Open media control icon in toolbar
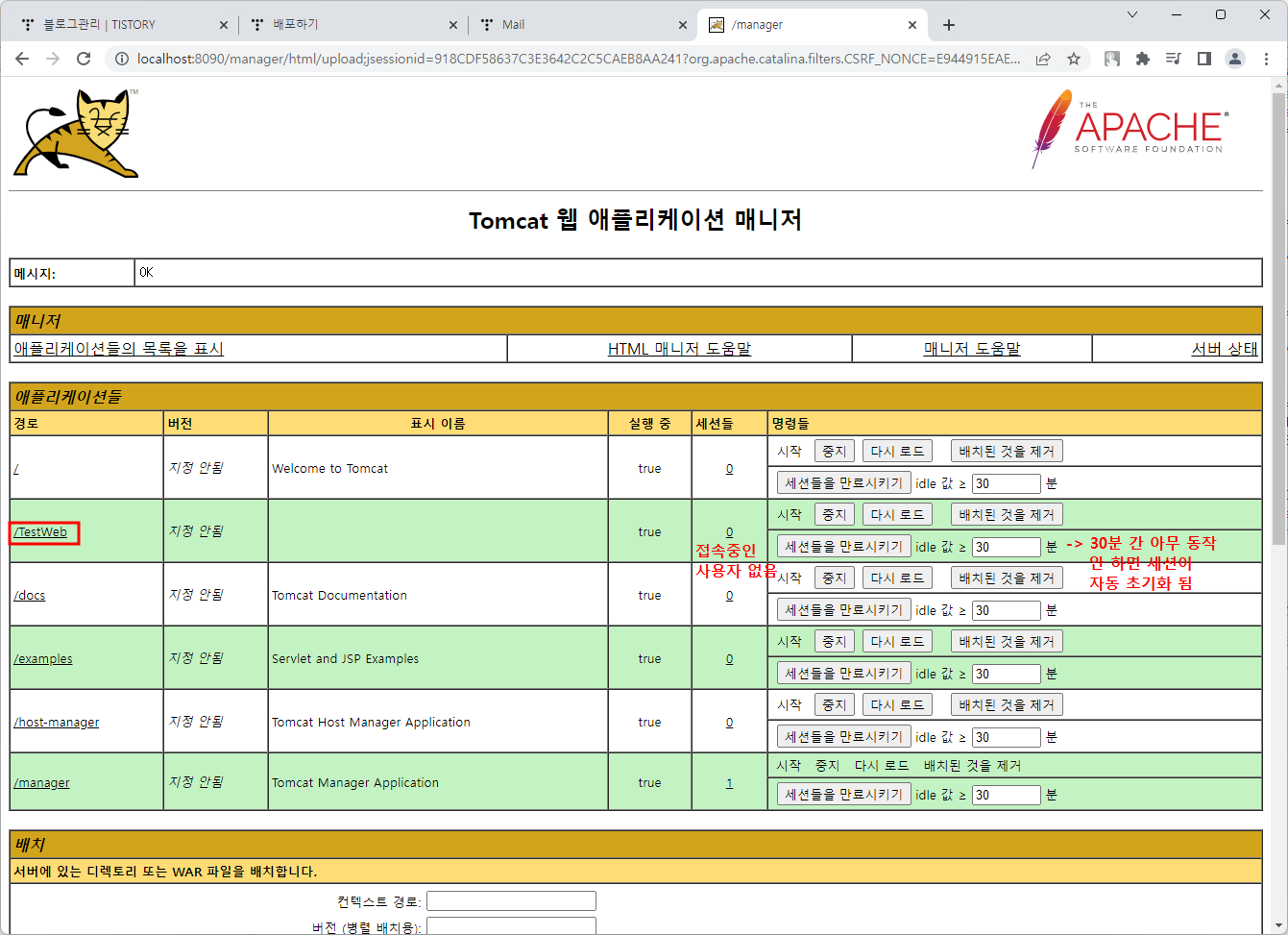Screen dimensions: 1288x935 [x=1173, y=59]
